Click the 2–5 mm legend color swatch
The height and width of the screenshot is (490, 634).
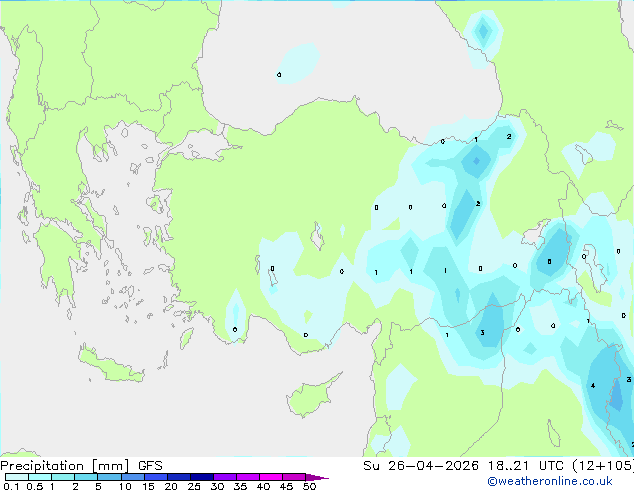pyautogui.click(x=86, y=477)
